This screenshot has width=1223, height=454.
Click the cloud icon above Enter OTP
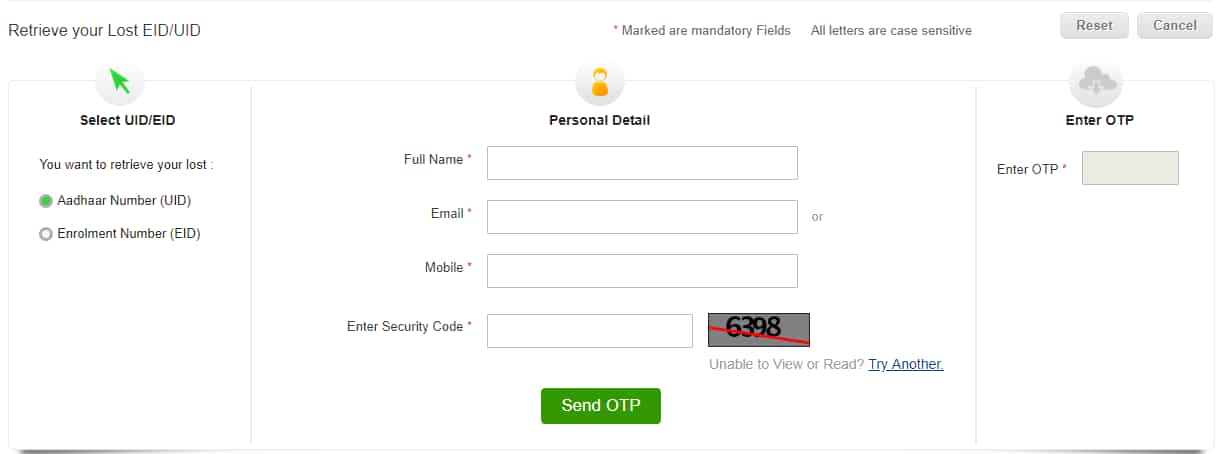point(1096,81)
